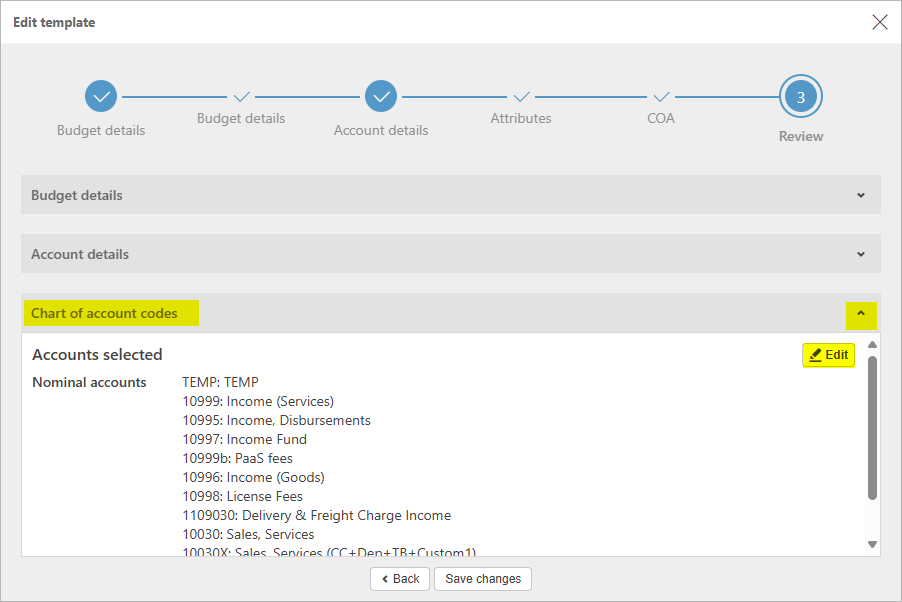Select the Review step number 3 circle
Image resolution: width=902 pixels, height=602 pixels.
click(801, 97)
